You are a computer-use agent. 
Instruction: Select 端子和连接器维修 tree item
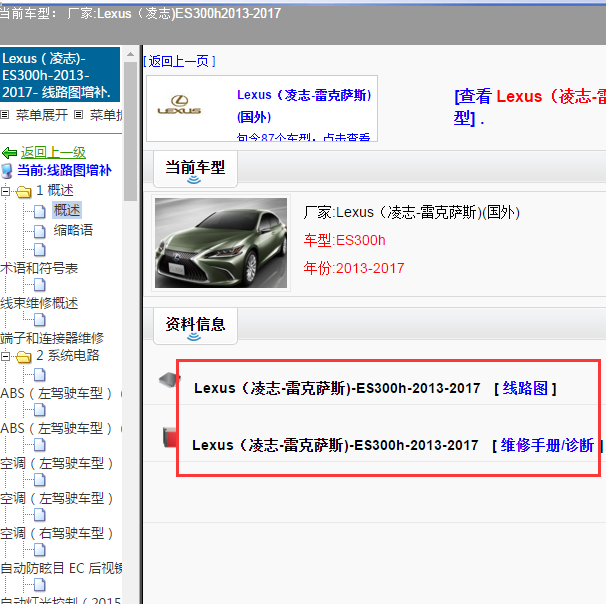point(52,338)
